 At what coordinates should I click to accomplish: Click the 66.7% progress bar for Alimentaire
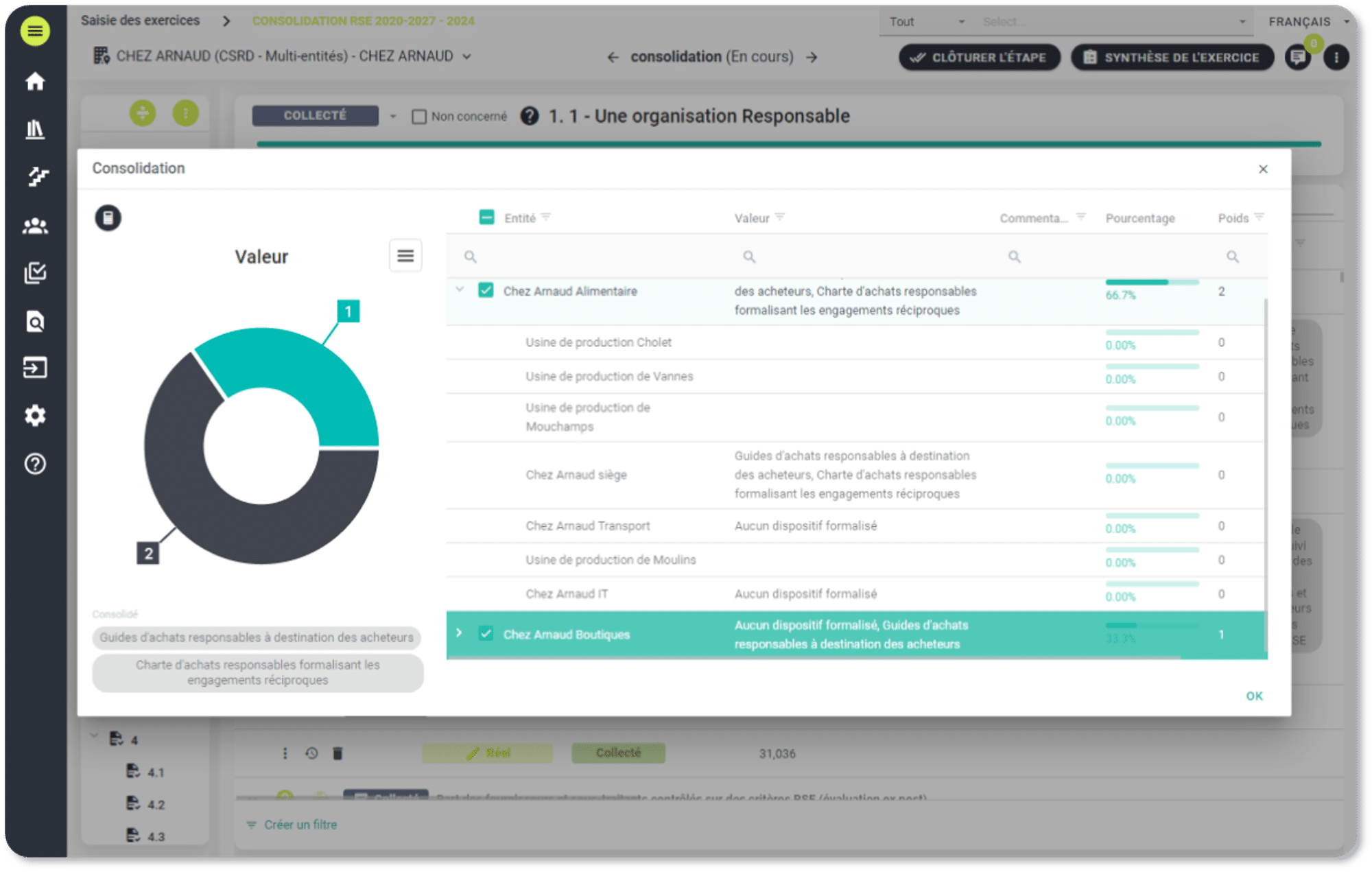(x=1152, y=282)
